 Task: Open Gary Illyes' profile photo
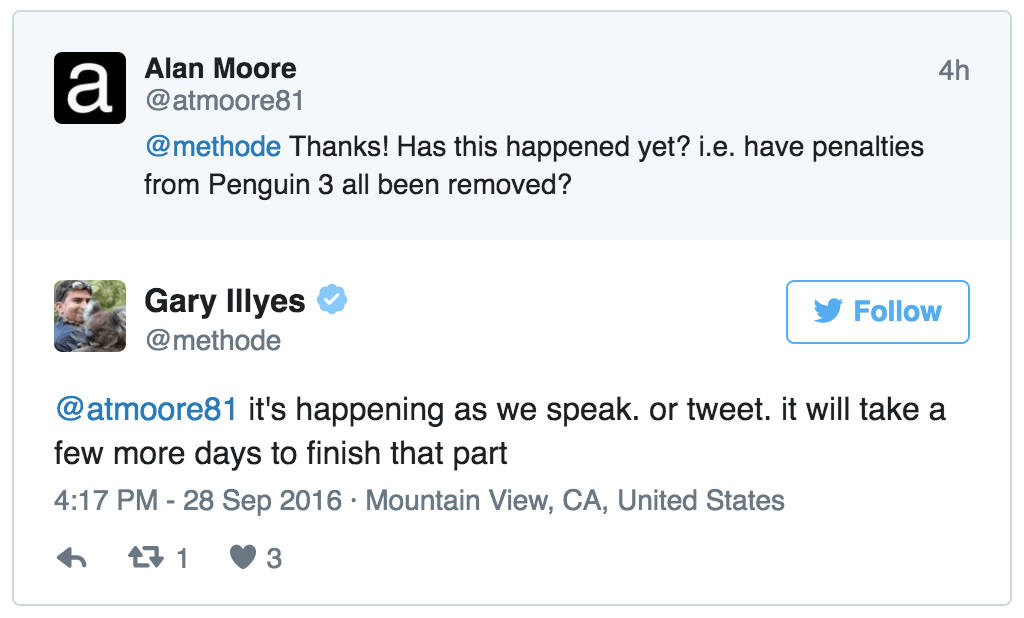pos(90,316)
